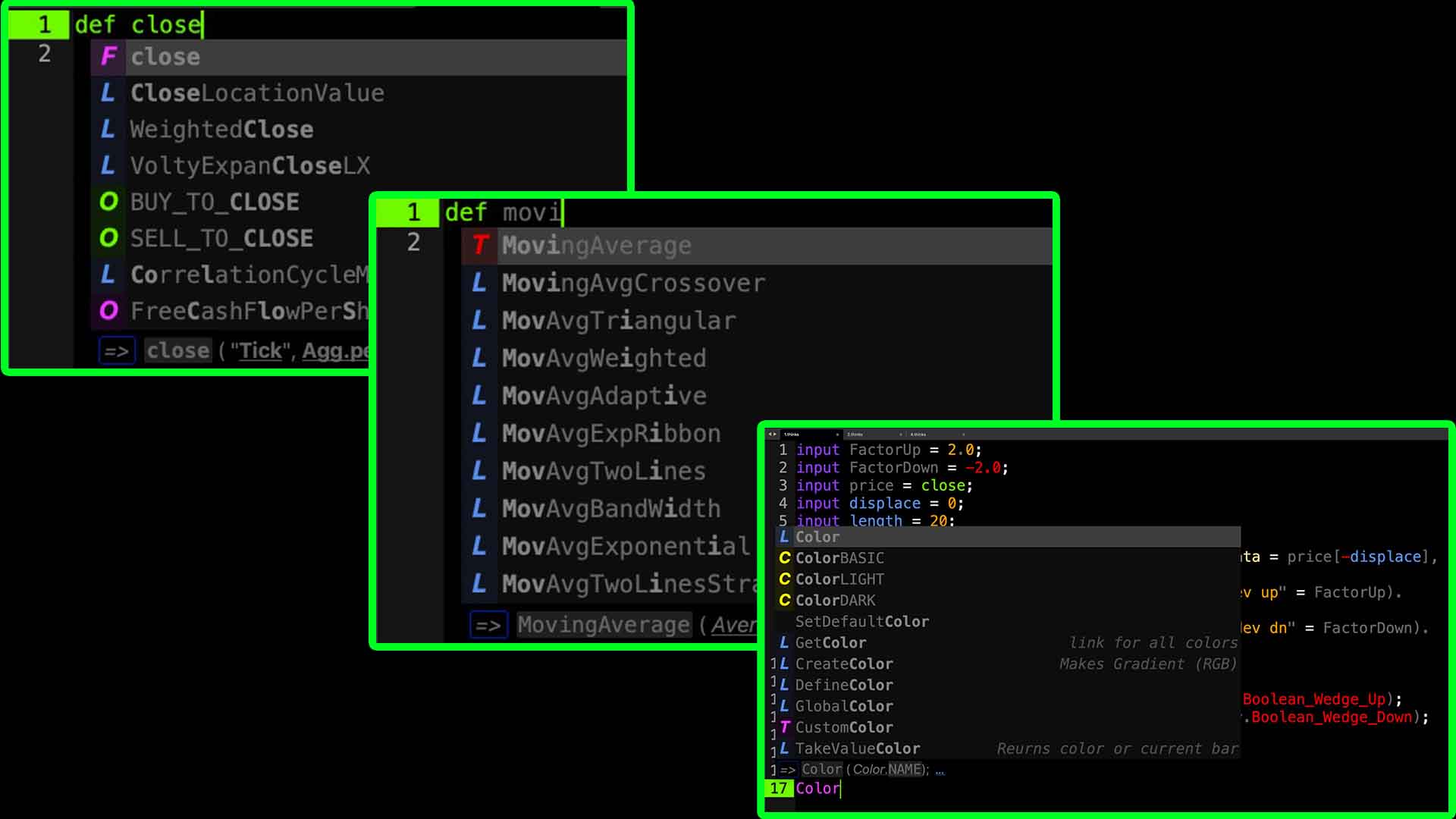The width and height of the screenshot is (1456, 819).
Task: Choose WeightedClose from the autocomplete list
Action: pyautogui.click(x=221, y=130)
